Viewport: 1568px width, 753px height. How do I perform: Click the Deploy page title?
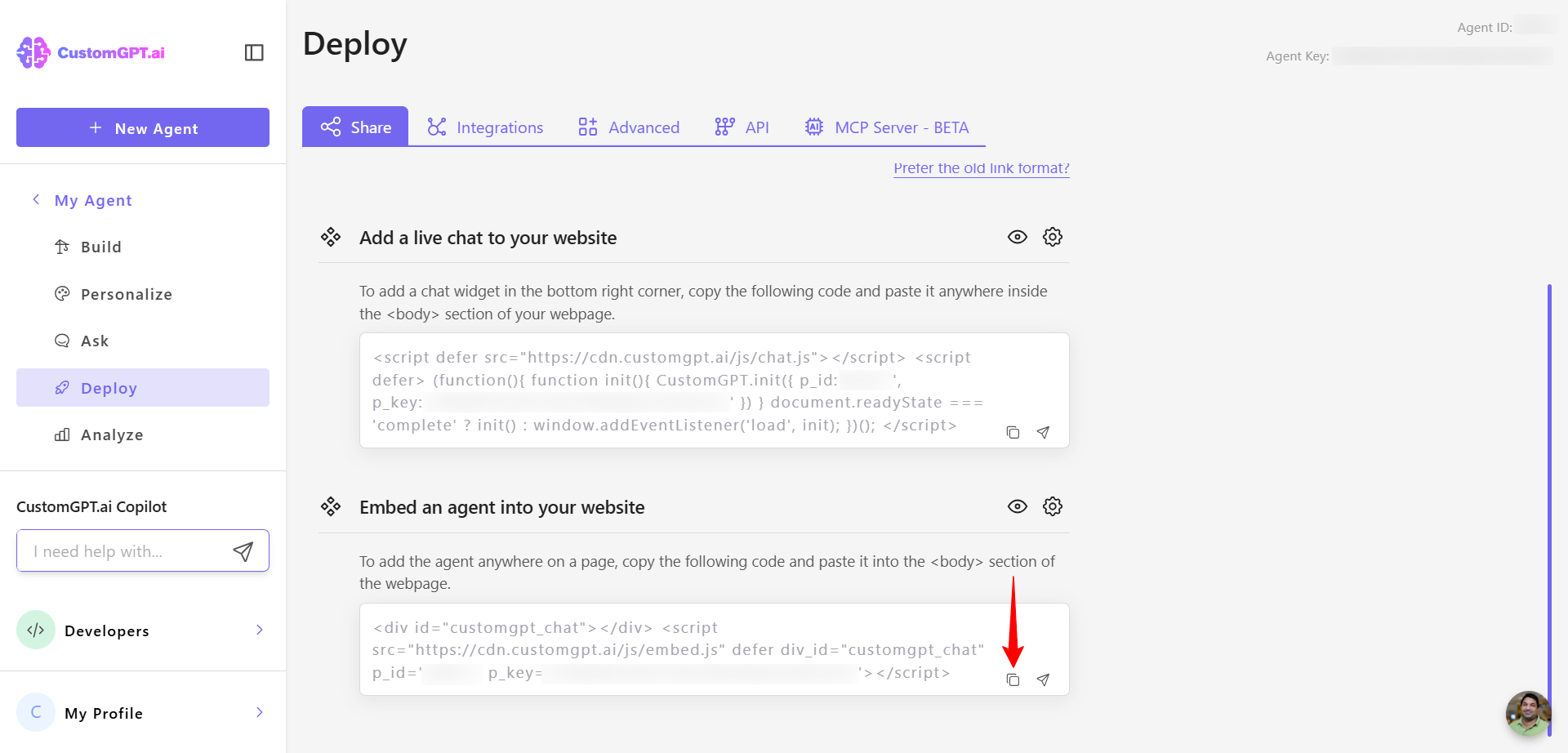(x=355, y=44)
